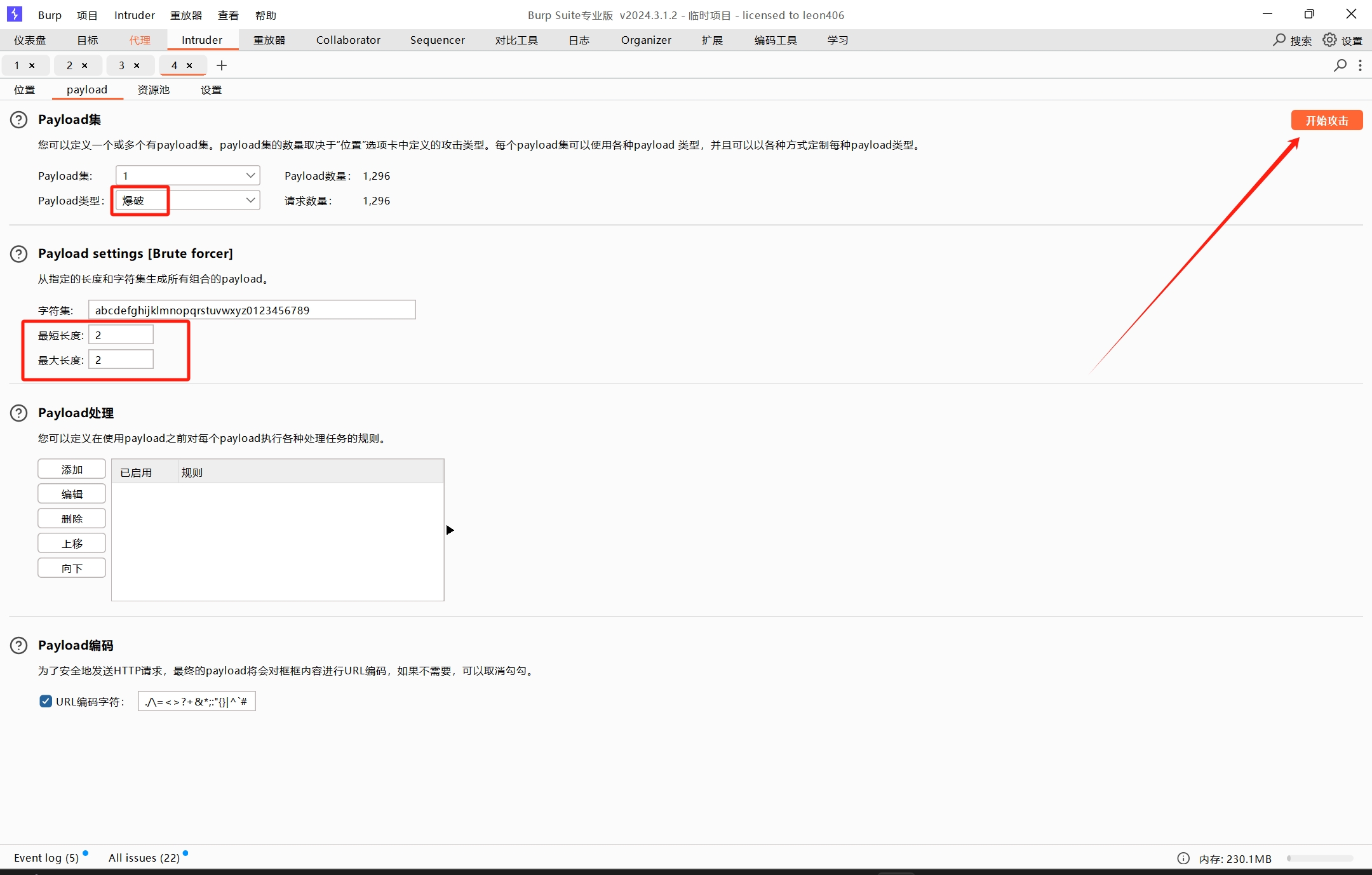Open the Collaborator main tab

[348, 40]
